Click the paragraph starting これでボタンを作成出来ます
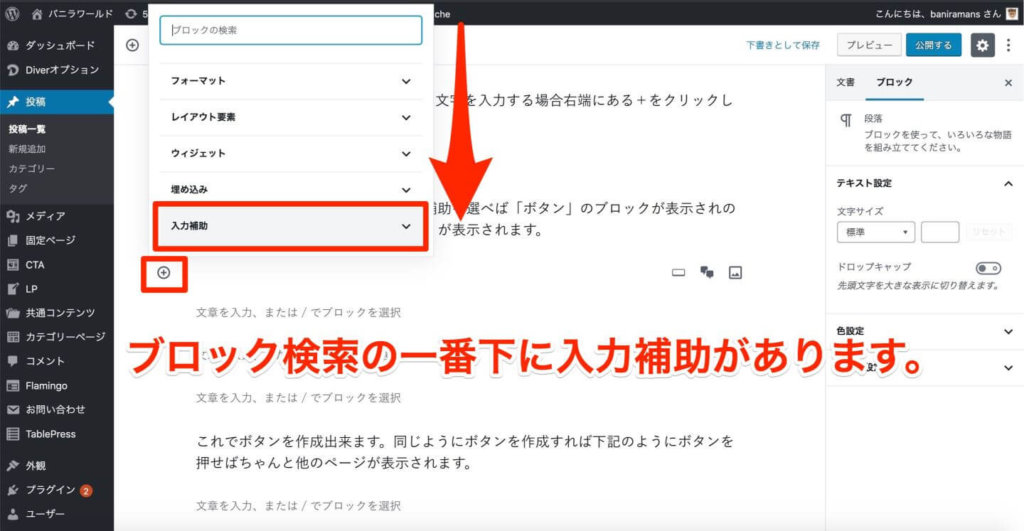 pos(465,452)
